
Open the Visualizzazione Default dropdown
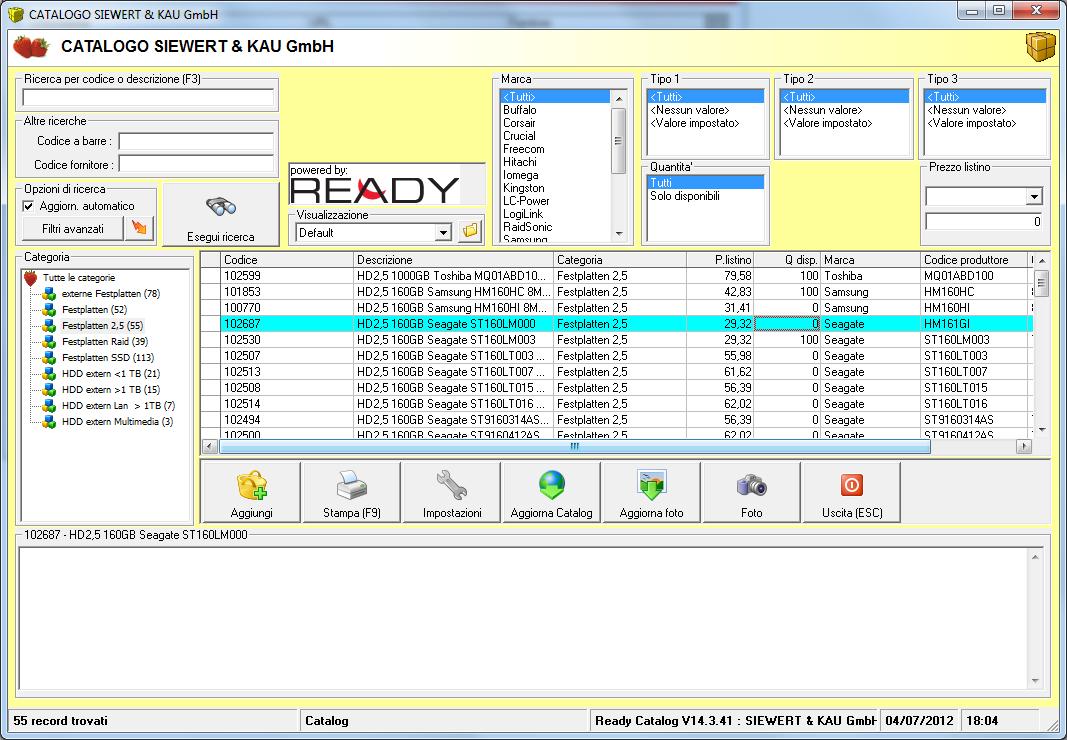(443, 232)
